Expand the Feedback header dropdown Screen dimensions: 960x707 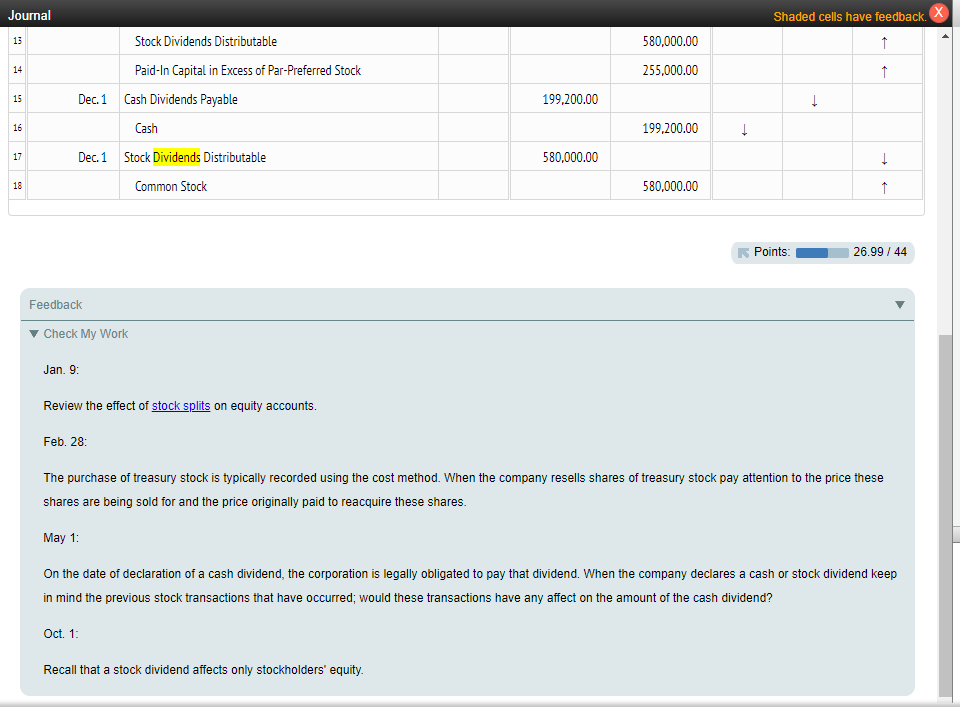click(899, 304)
